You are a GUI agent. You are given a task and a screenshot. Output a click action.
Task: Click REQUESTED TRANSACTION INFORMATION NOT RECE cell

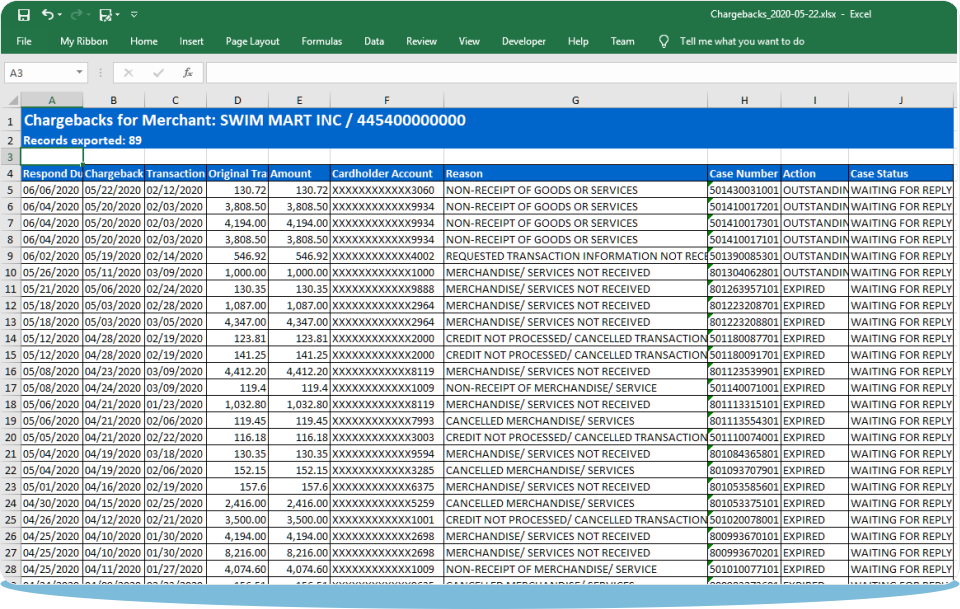(576, 256)
